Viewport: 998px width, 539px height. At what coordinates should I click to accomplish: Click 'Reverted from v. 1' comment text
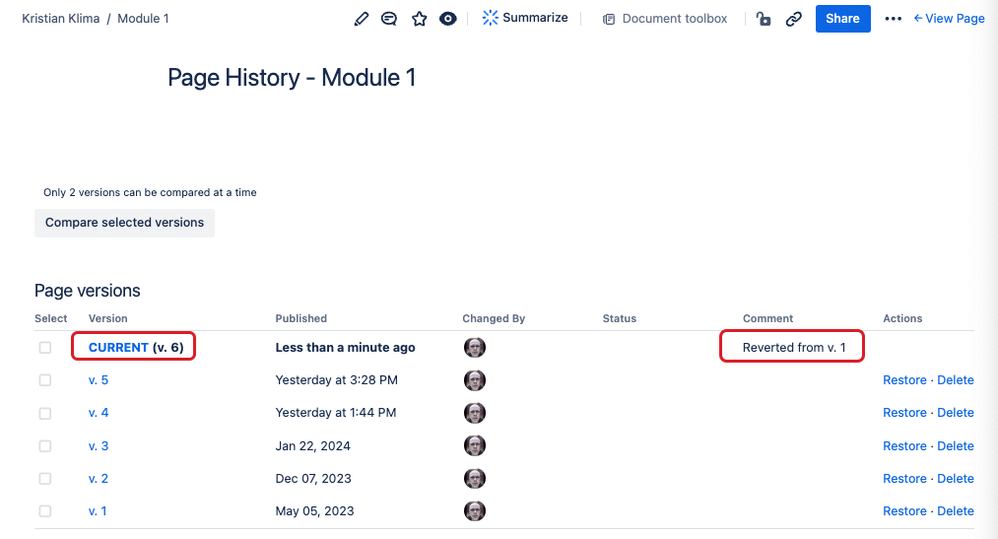click(794, 347)
